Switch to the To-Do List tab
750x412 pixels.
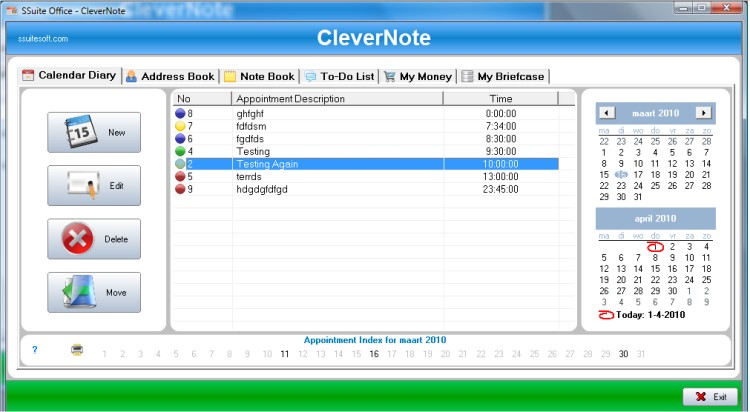pyautogui.click(x=340, y=77)
